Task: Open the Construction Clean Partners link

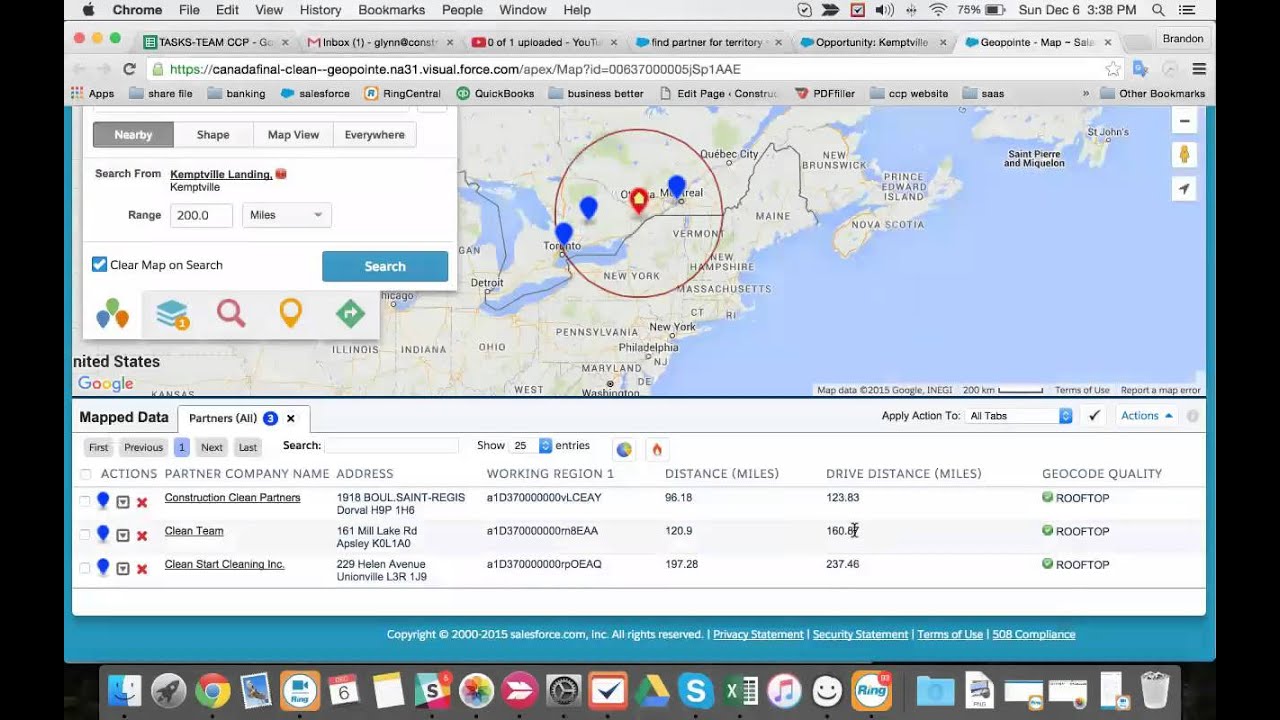Action: pos(232,498)
